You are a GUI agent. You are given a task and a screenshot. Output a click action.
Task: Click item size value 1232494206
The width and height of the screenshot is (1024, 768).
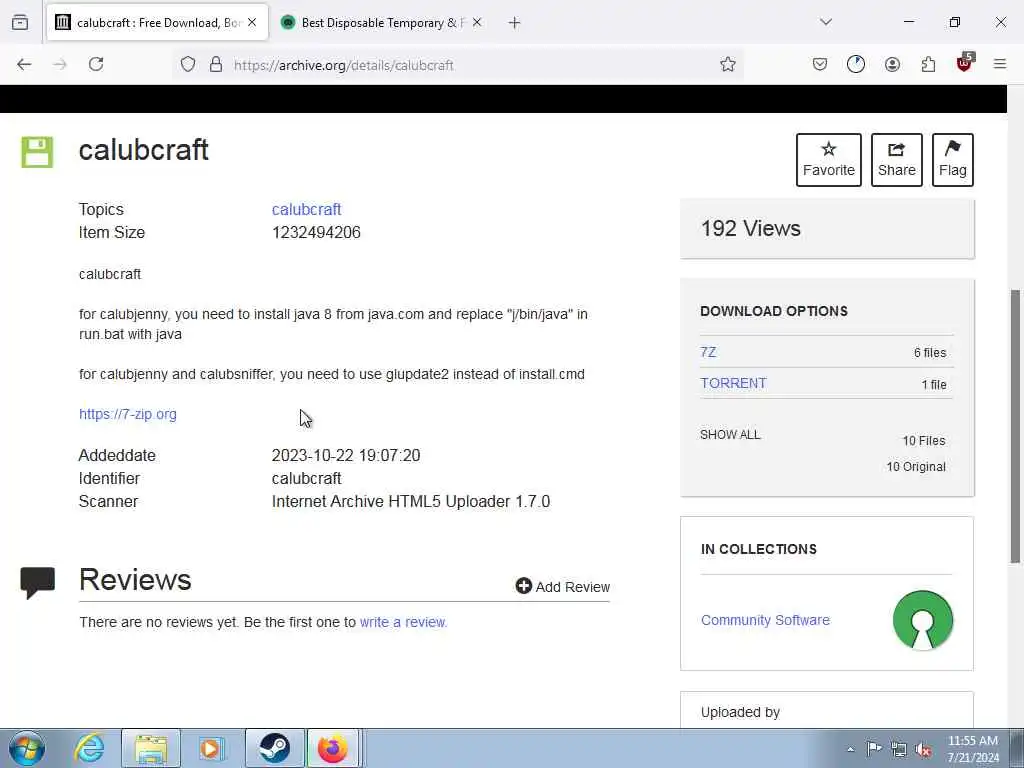pos(316,232)
